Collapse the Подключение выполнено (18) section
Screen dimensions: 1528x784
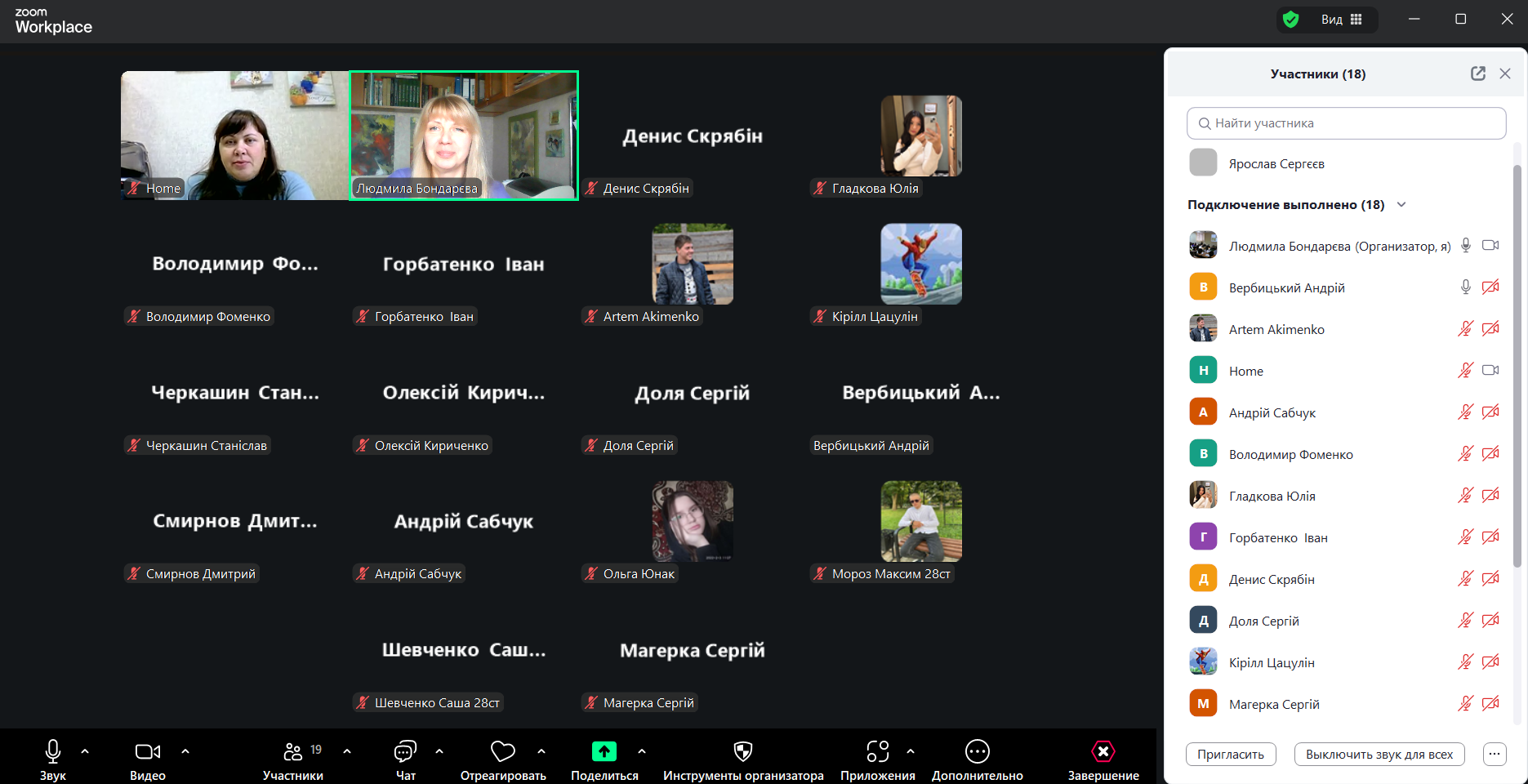[x=1401, y=205]
